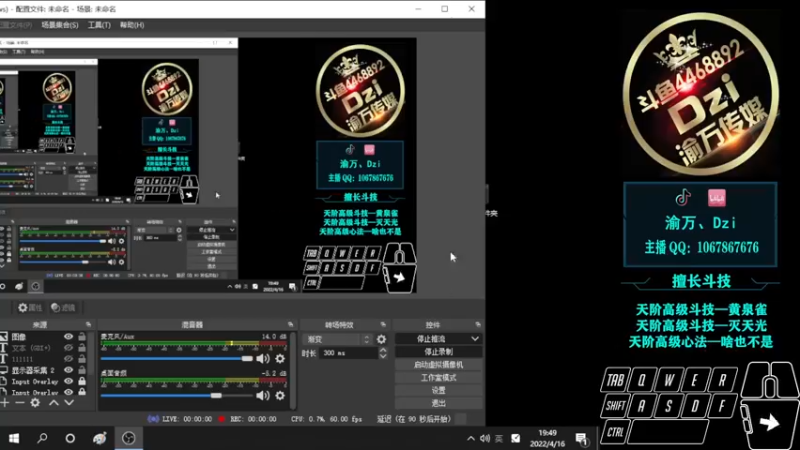
Task: Click the 滤镜 filters button
Action: (63, 308)
